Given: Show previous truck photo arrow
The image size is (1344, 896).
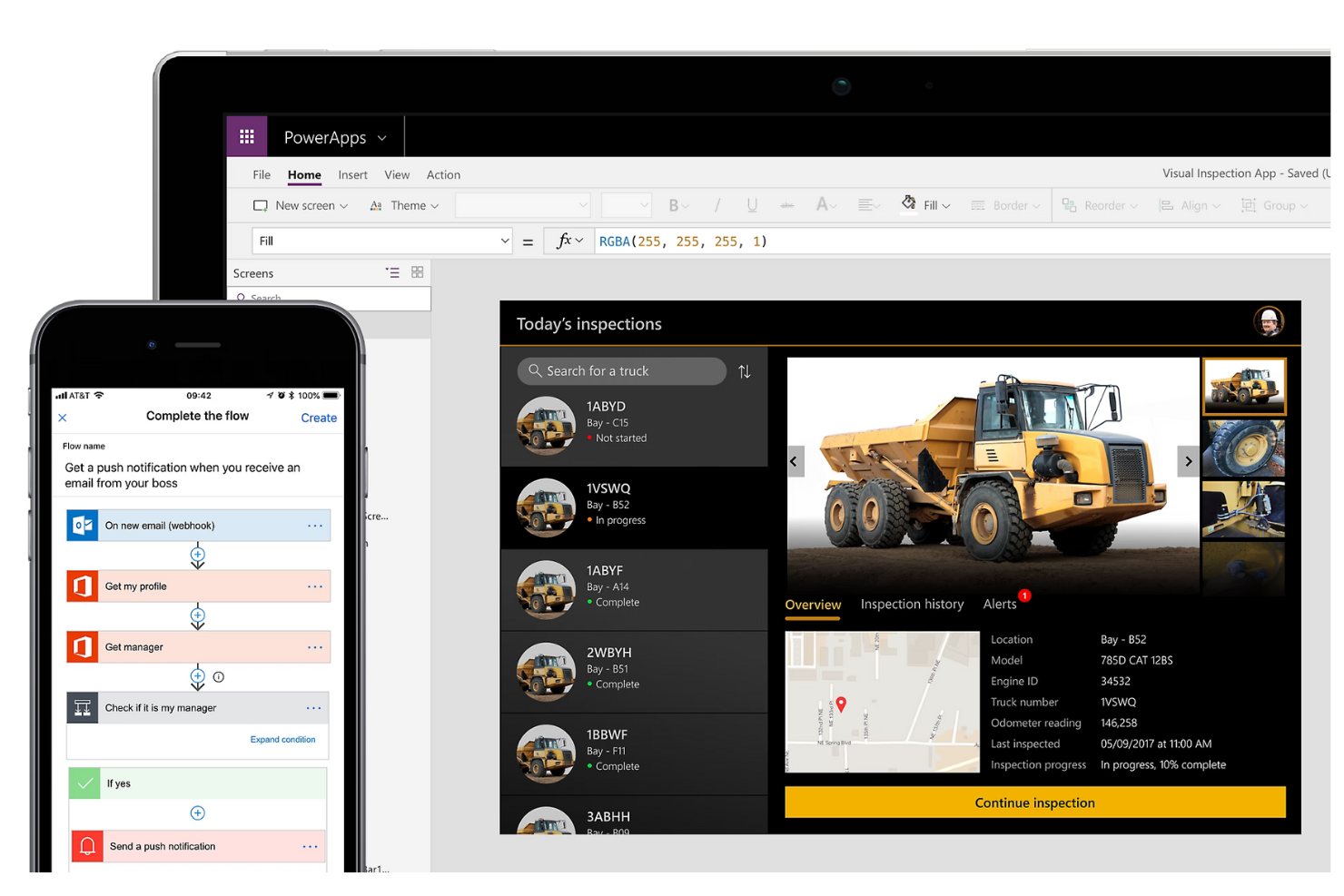Looking at the screenshot, I should (794, 461).
